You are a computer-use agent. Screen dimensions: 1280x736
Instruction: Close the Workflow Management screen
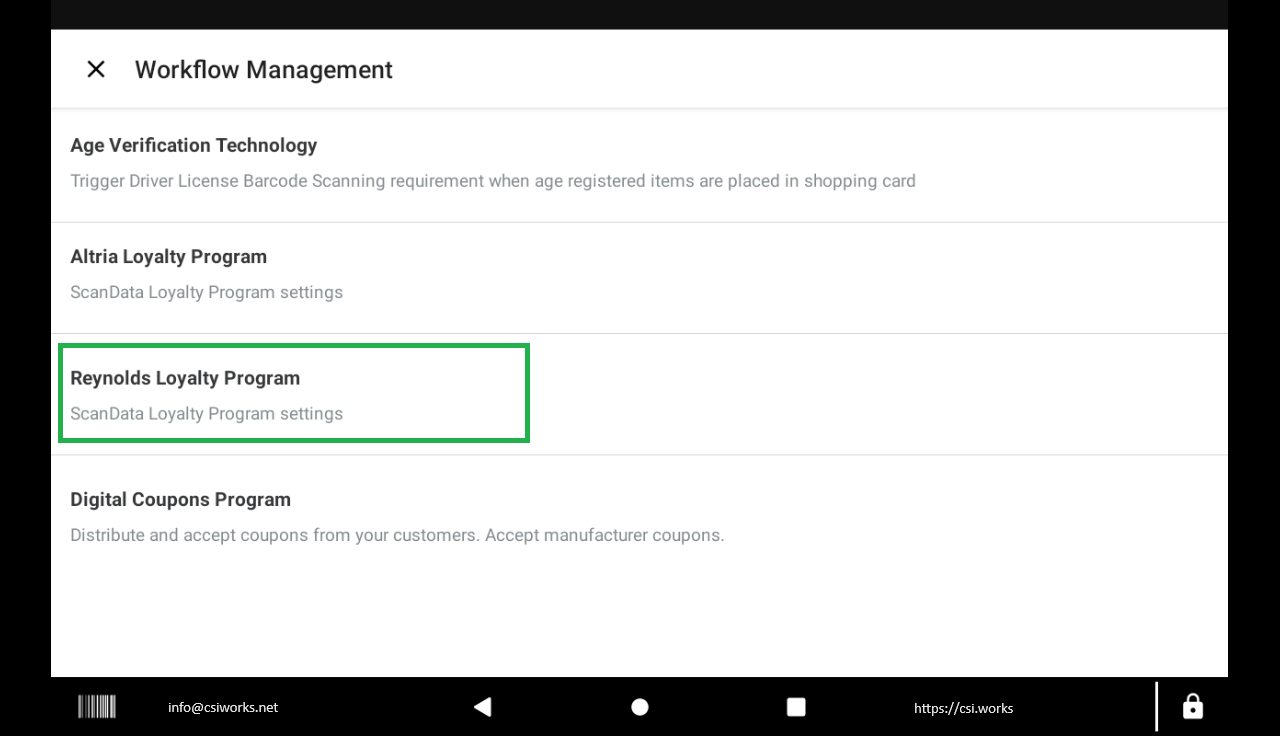pyautogui.click(x=96, y=69)
